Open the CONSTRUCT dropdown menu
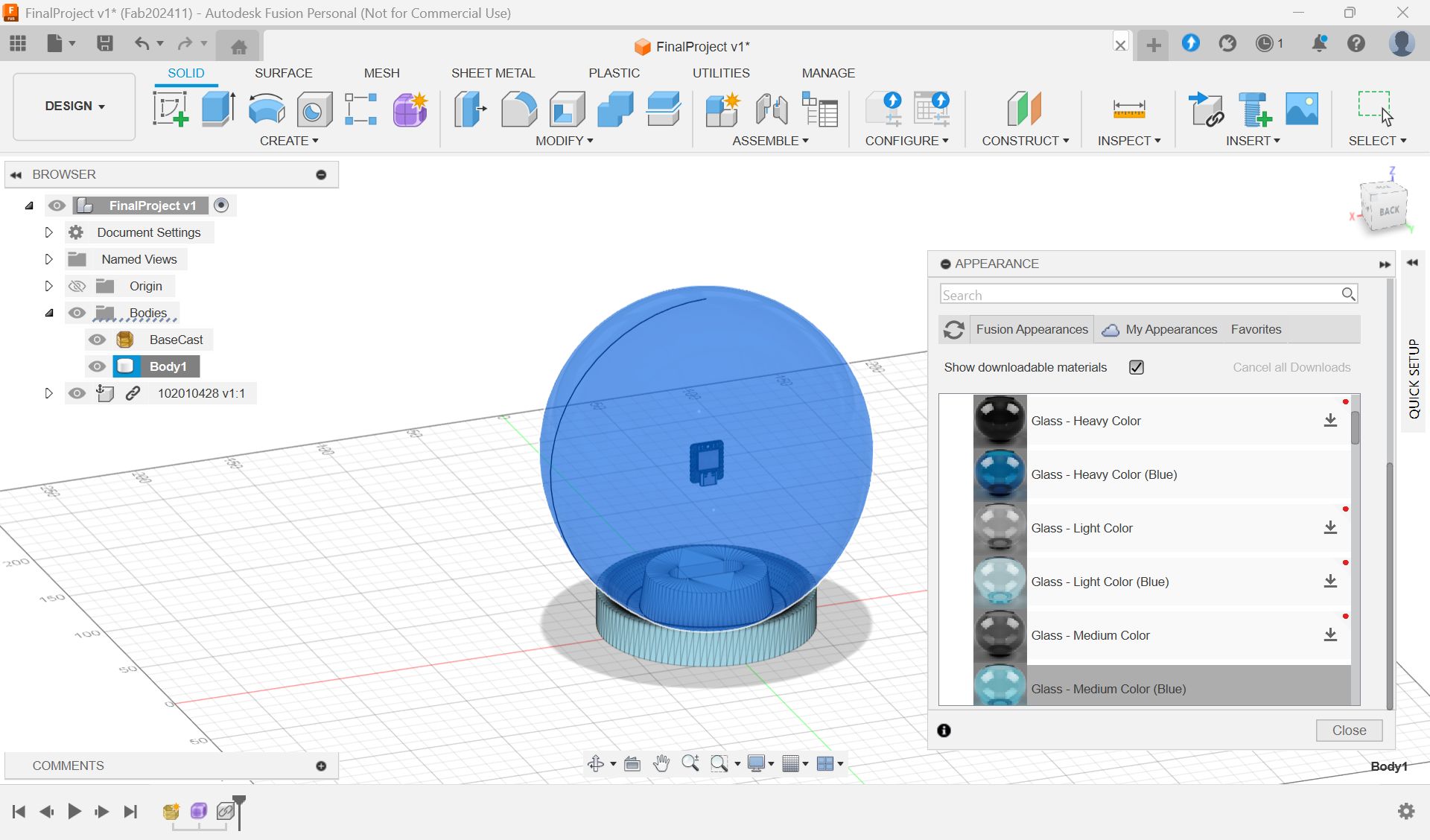The width and height of the screenshot is (1430, 840). [x=1025, y=141]
